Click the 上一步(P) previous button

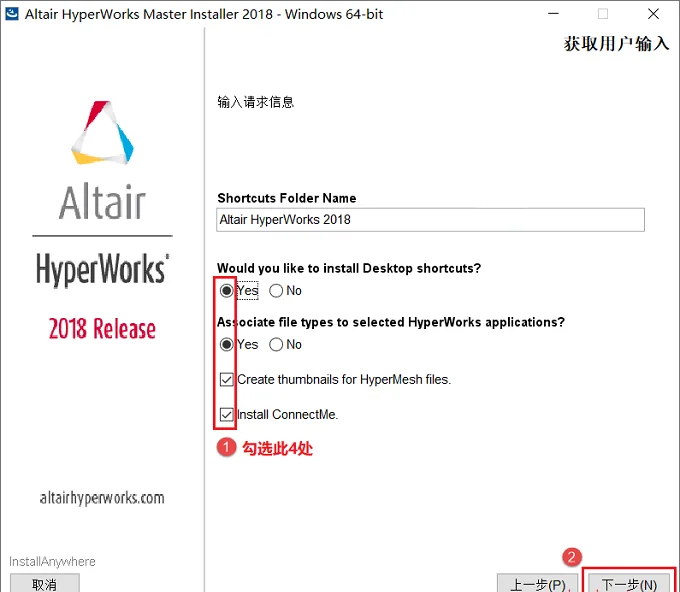click(538, 582)
